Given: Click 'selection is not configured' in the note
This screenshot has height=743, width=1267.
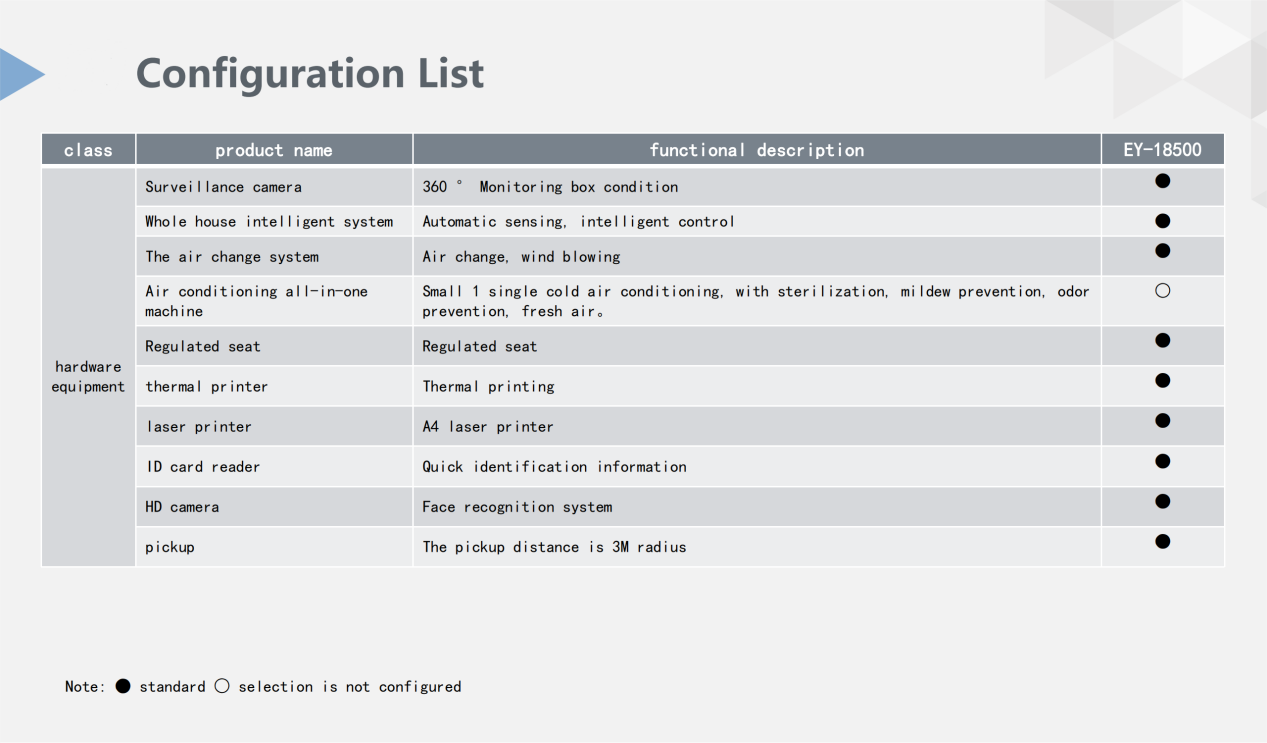Looking at the screenshot, I should click(x=350, y=687).
